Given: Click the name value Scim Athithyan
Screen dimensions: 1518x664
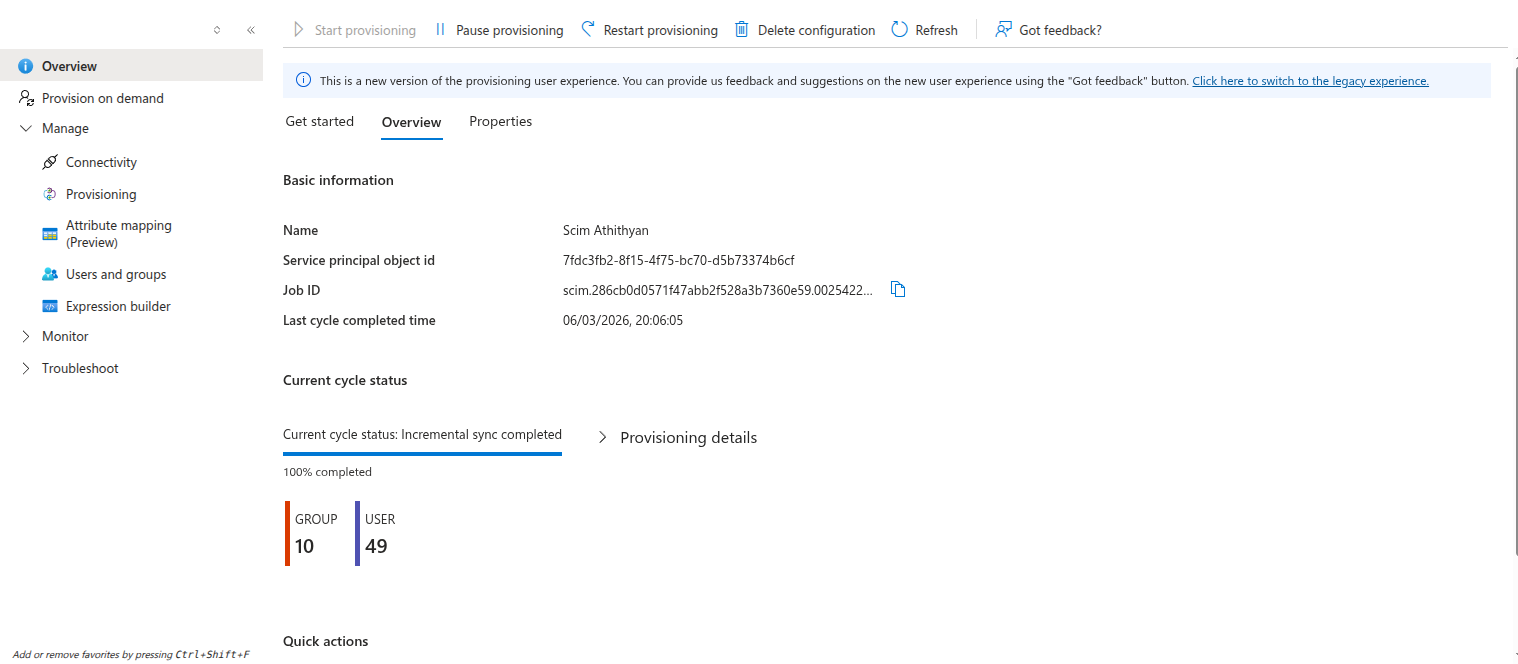Looking at the screenshot, I should [606, 230].
